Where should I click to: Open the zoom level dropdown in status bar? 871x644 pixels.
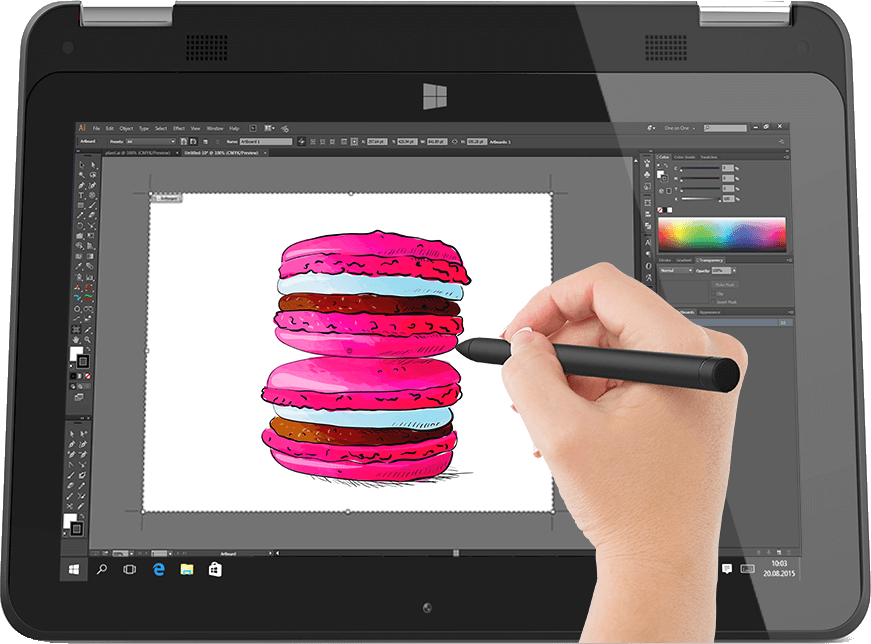(x=132, y=553)
